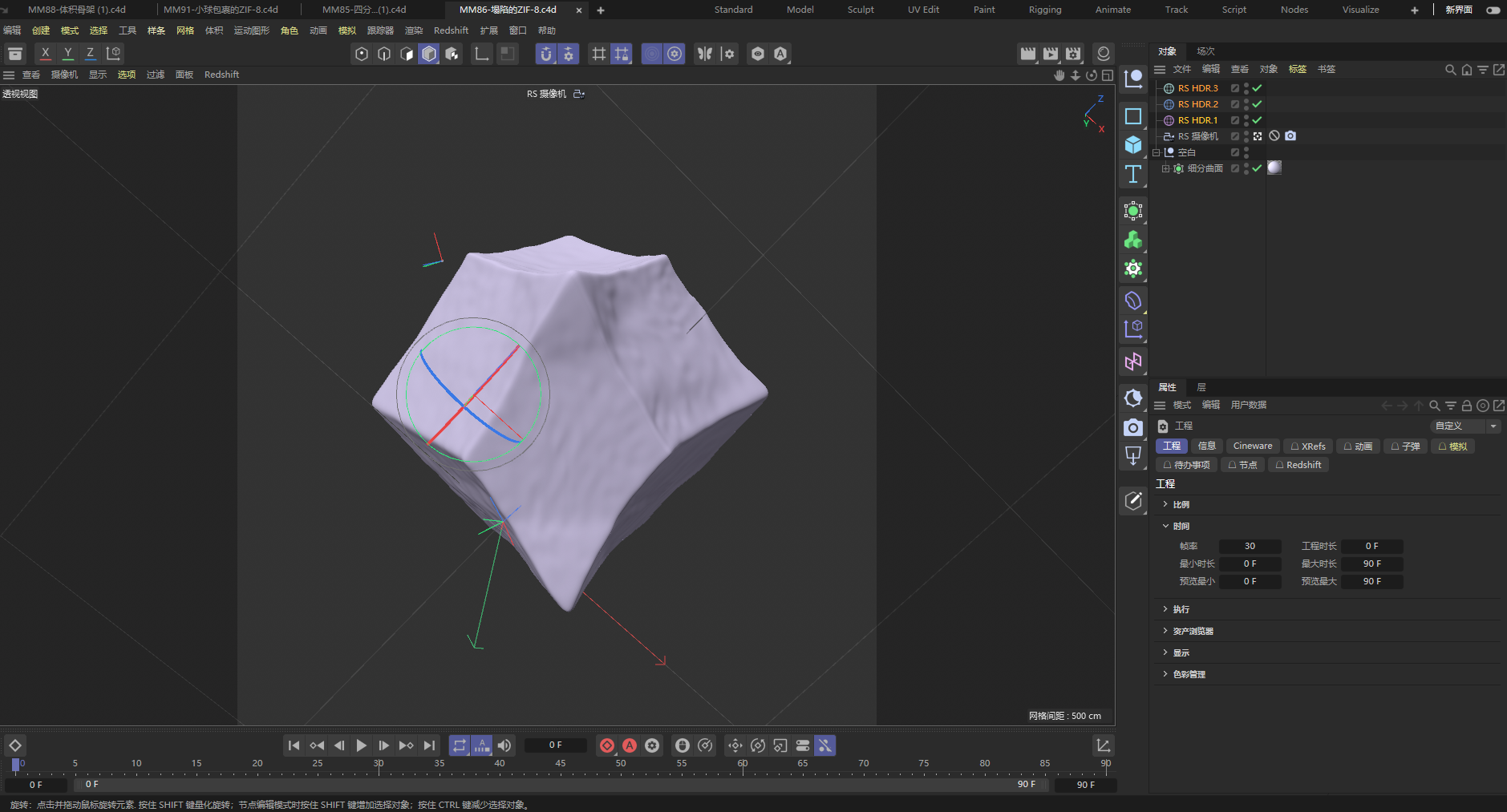
Task: Collapse the 空白 tree node
Action: coord(1157,152)
